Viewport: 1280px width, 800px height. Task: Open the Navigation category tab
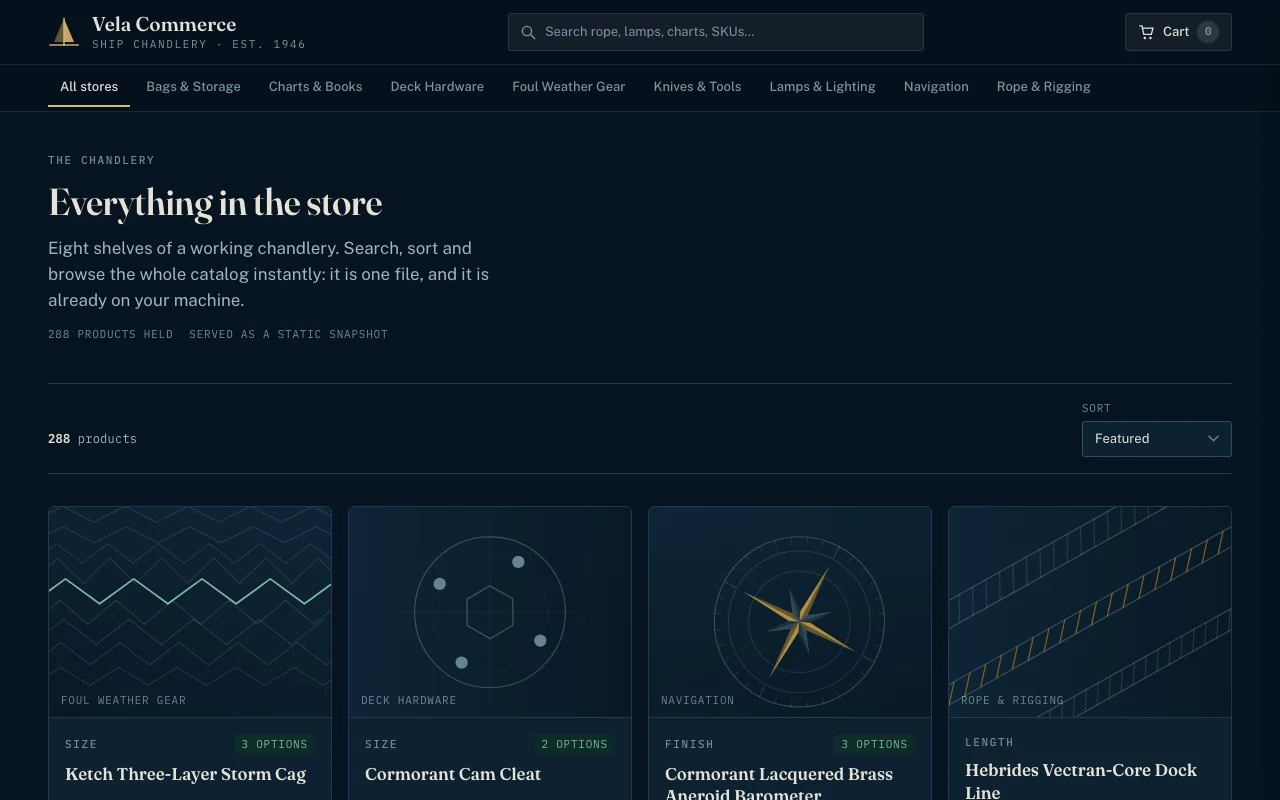[936, 87]
